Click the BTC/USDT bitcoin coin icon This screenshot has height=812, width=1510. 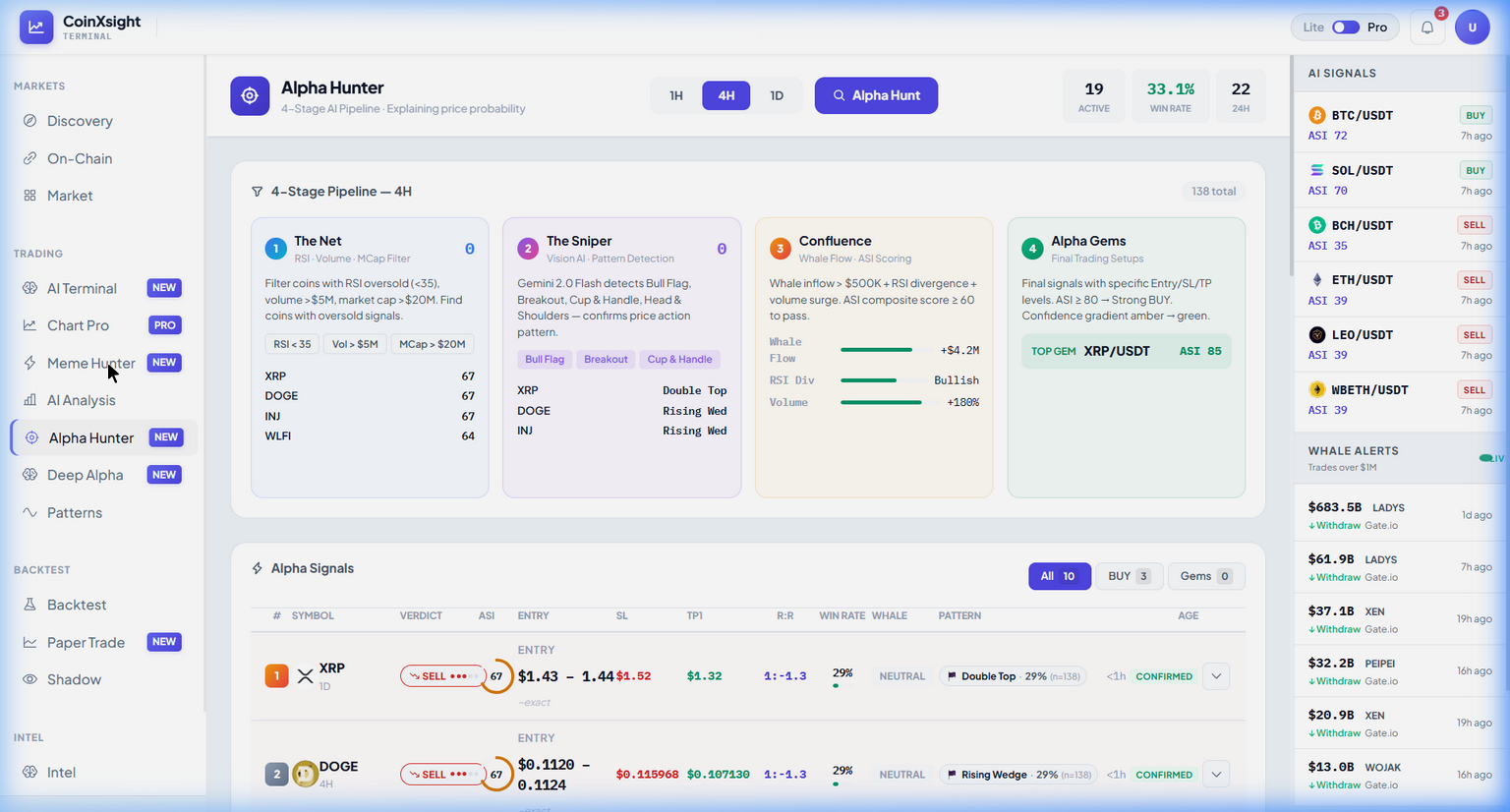pos(1317,115)
